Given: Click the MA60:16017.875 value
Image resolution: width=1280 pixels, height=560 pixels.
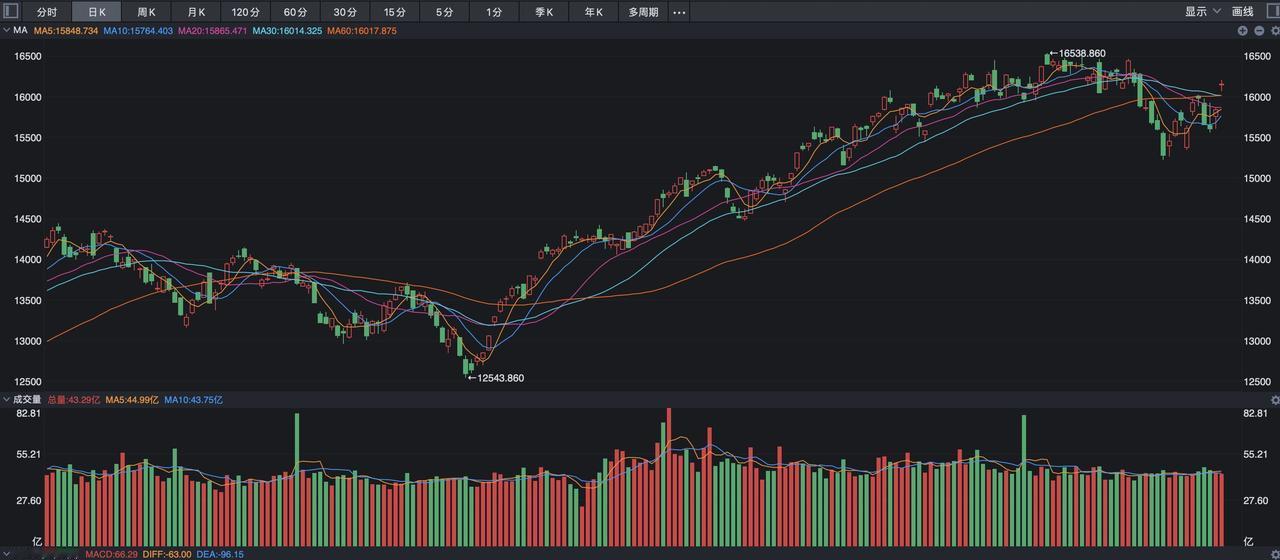Looking at the screenshot, I should click(362, 31).
